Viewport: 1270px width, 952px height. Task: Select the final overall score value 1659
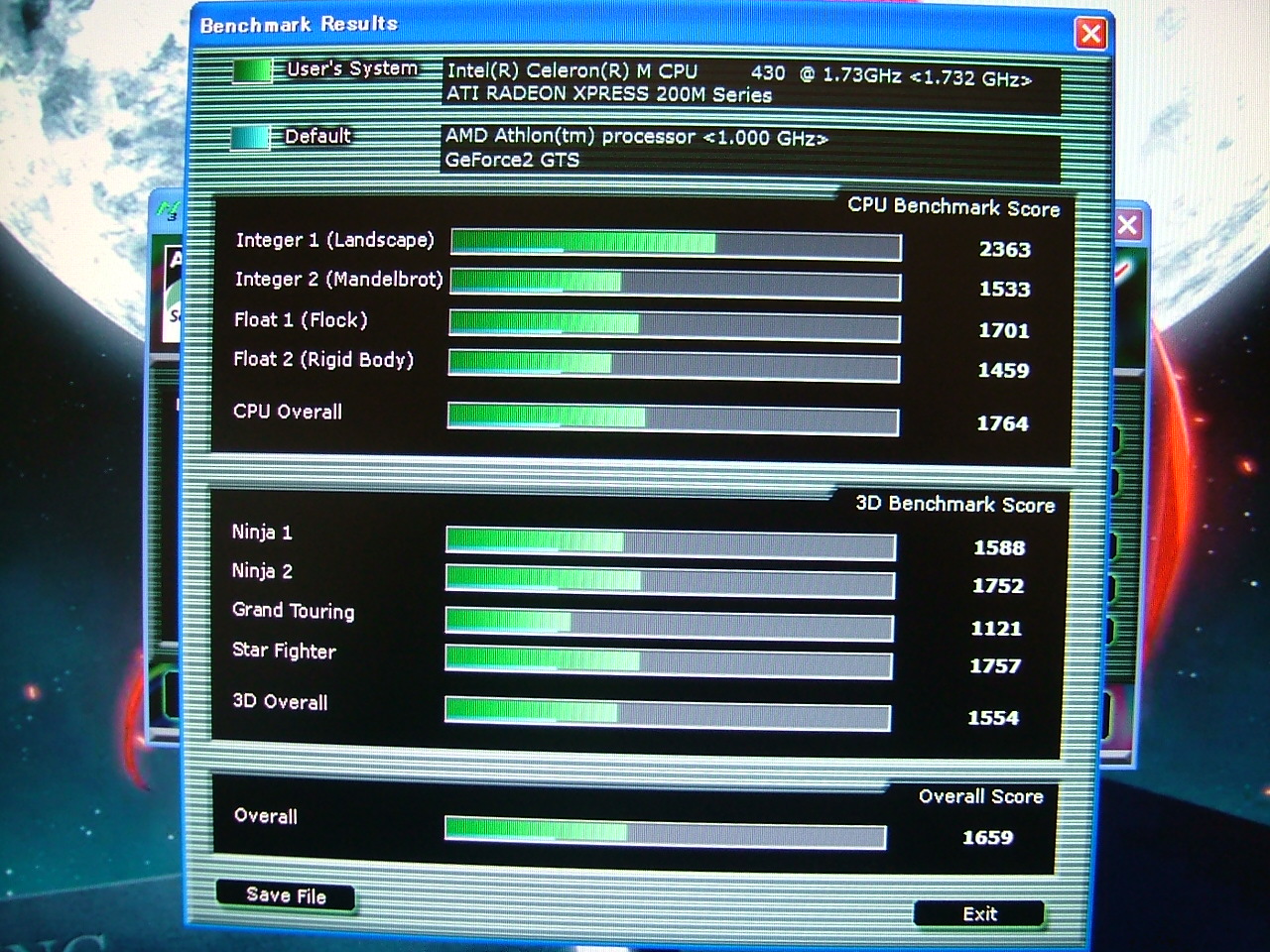click(988, 838)
